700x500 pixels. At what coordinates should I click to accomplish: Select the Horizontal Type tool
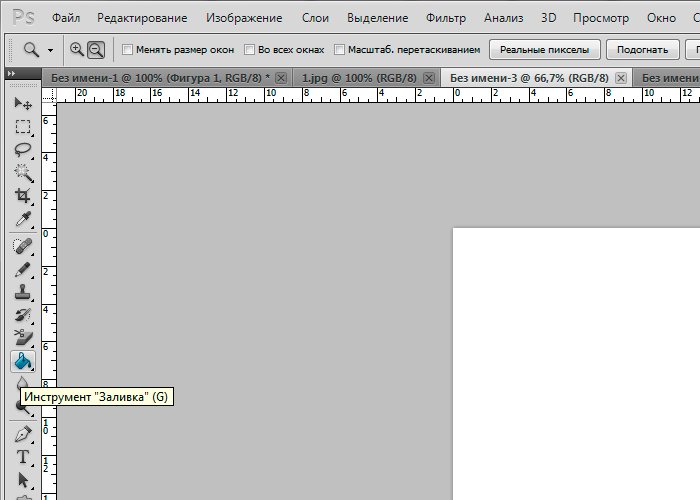(x=22, y=458)
